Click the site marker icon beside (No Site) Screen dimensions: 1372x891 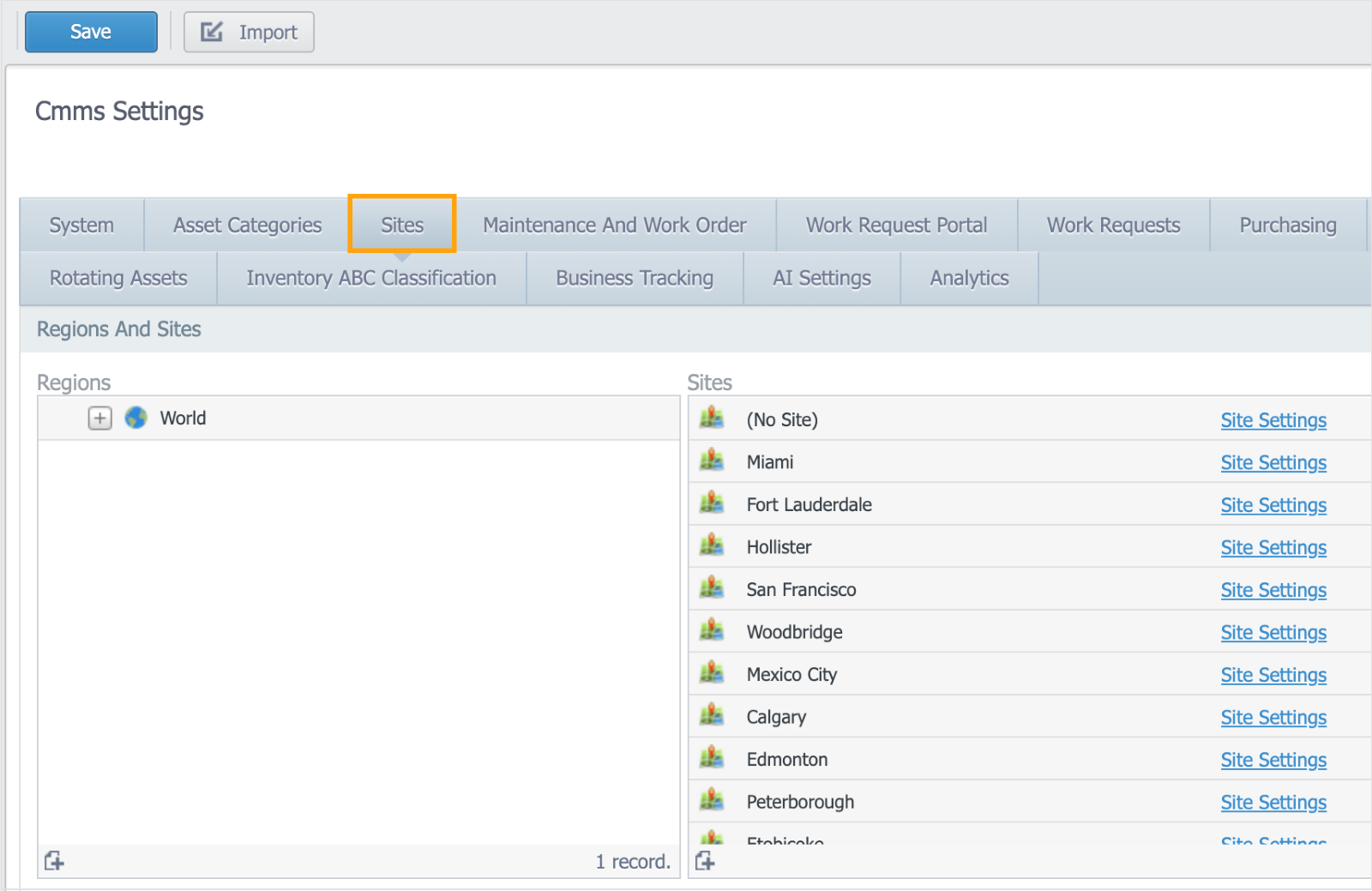[x=713, y=418]
